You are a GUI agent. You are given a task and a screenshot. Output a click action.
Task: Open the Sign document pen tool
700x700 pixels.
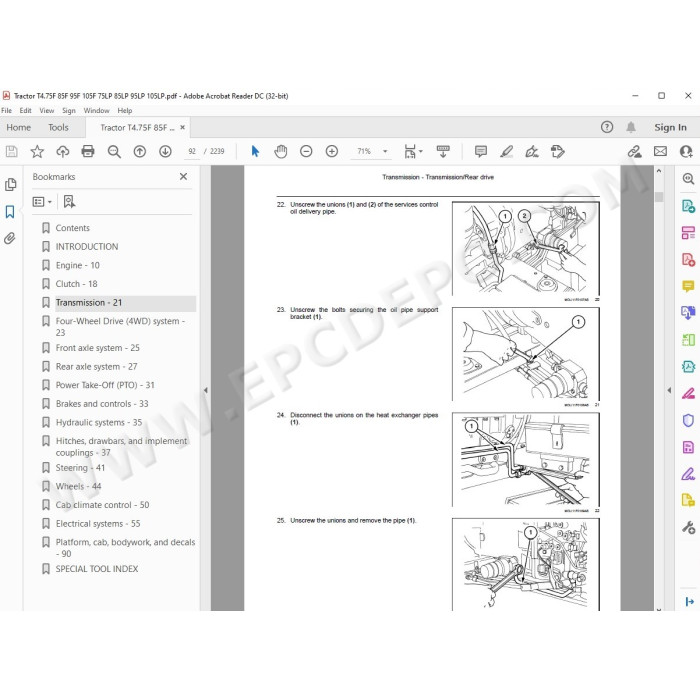[532, 152]
